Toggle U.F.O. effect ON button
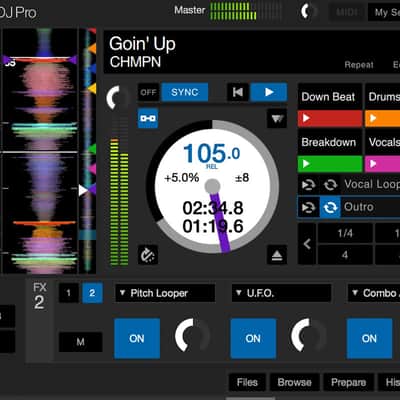The height and width of the screenshot is (400, 400). [x=253, y=338]
